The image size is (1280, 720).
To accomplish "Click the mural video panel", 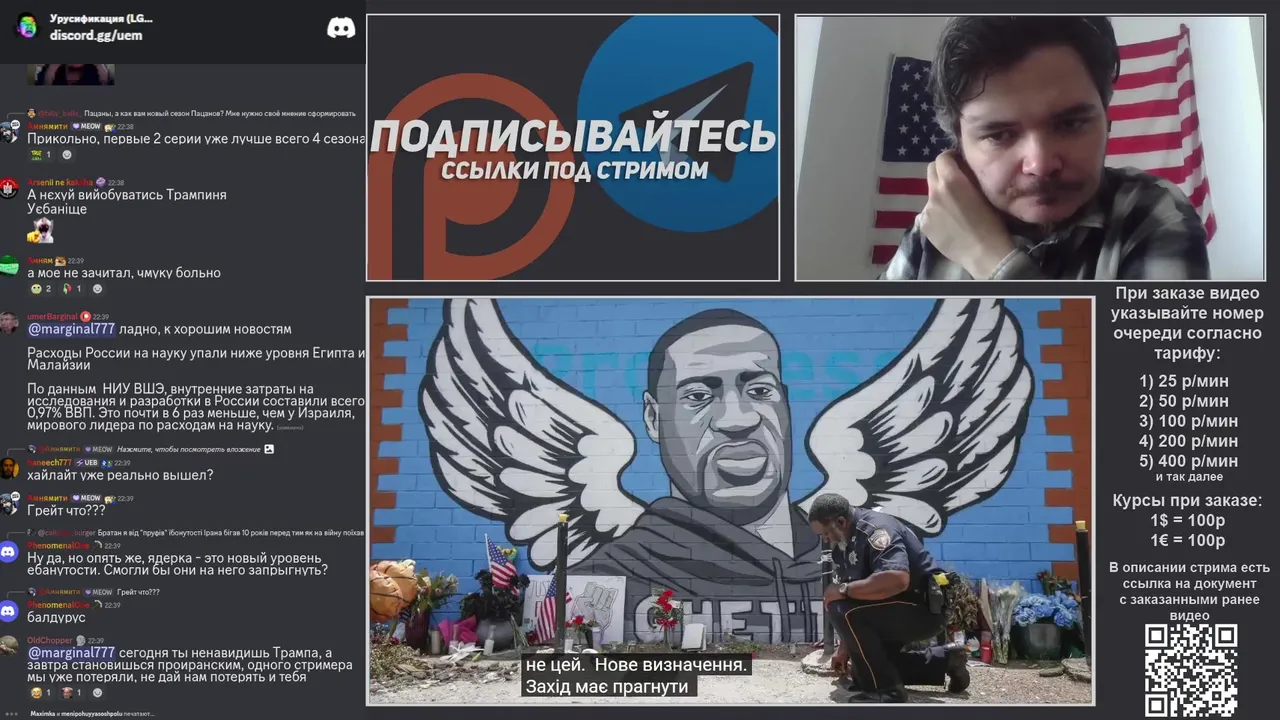I will coord(730,501).
